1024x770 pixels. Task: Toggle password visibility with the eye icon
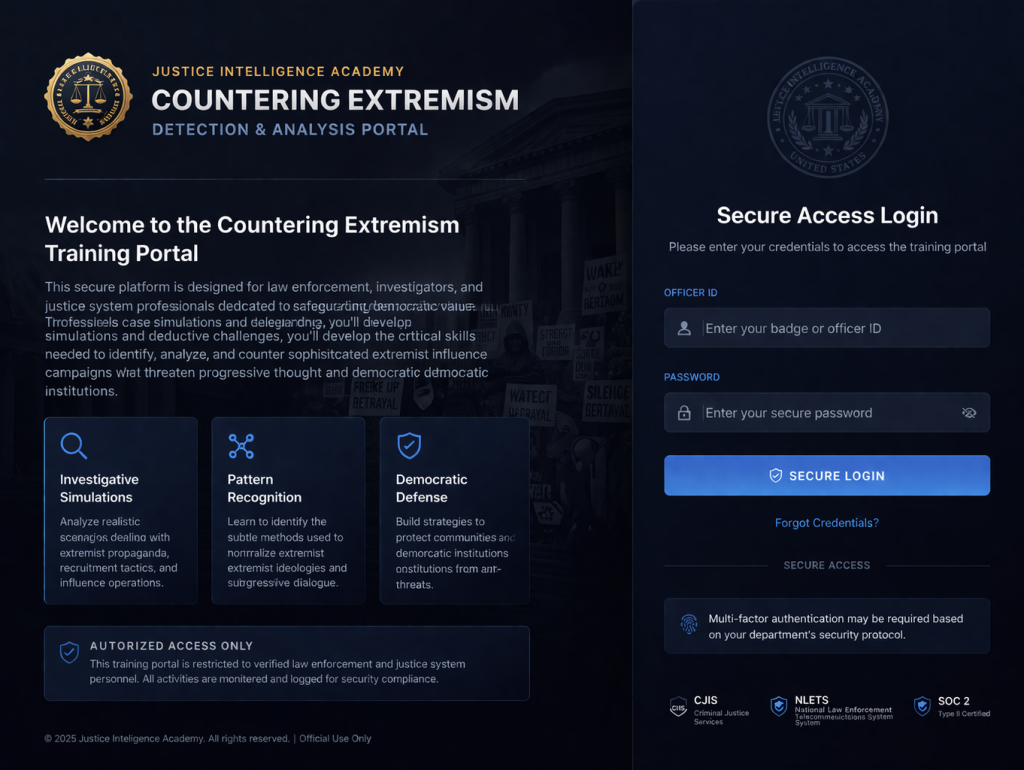pyautogui.click(x=968, y=413)
